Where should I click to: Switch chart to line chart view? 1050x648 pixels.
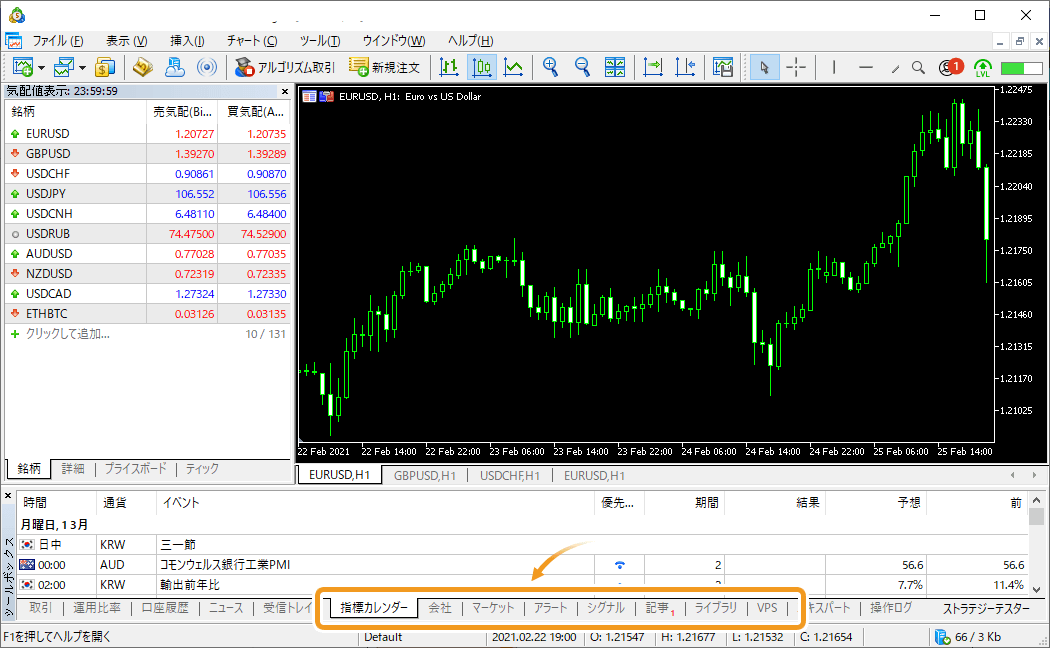514,67
